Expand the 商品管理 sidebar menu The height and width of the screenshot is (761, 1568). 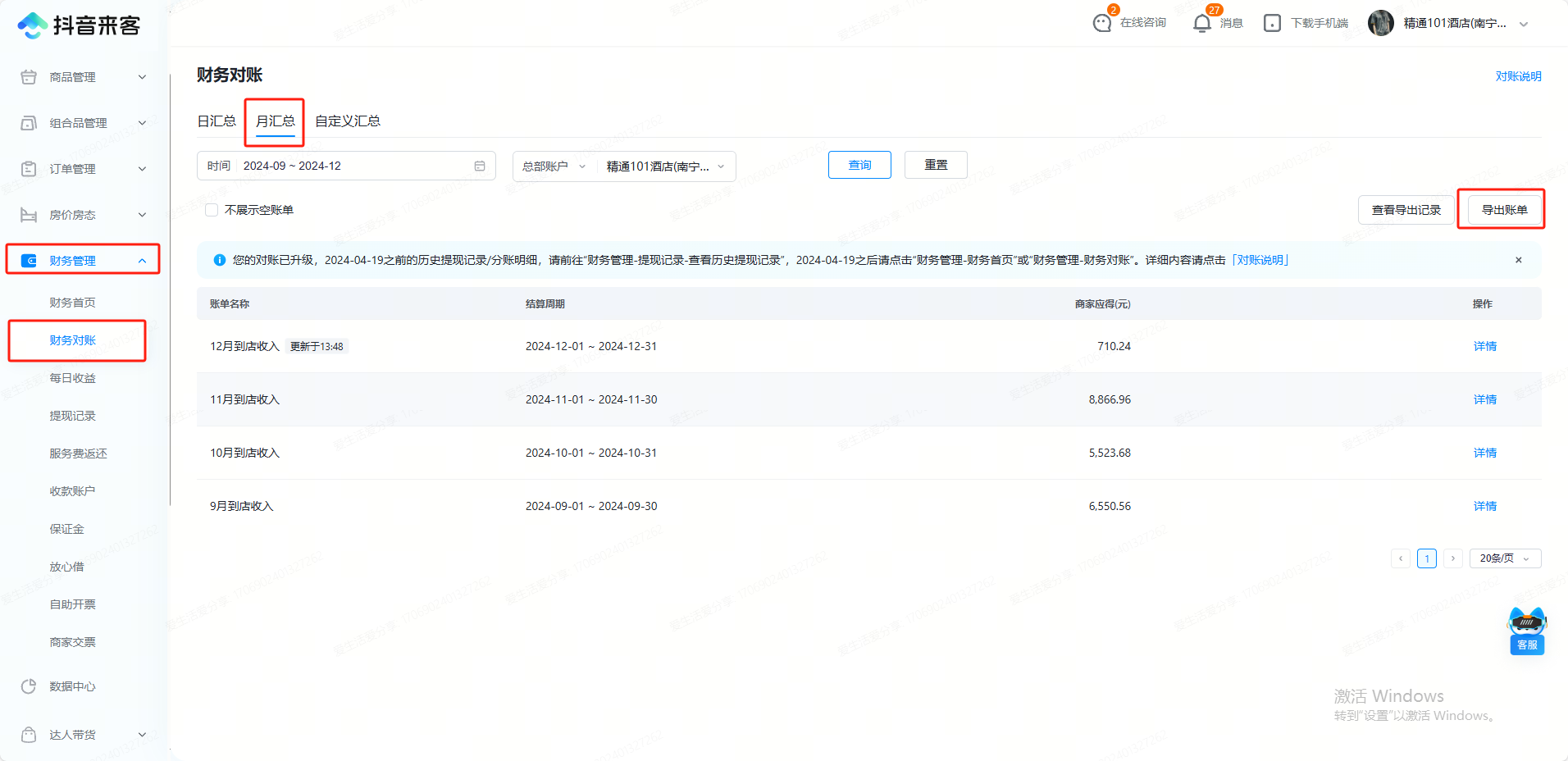82,77
